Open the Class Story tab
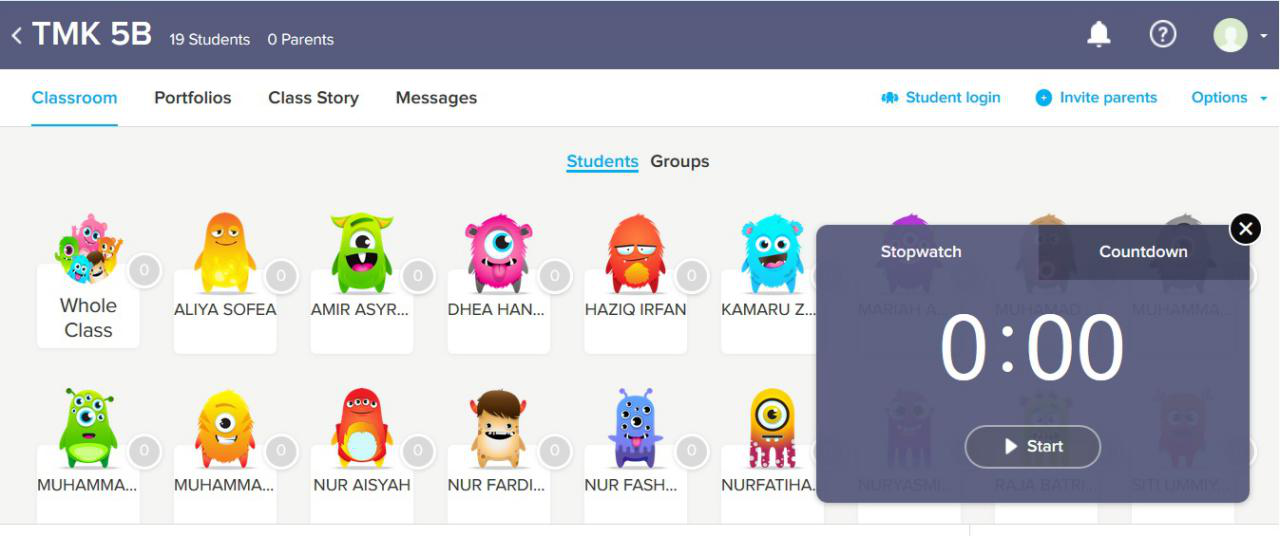Image resolution: width=1280 pixels, height=536 pixels. point(313,98)
